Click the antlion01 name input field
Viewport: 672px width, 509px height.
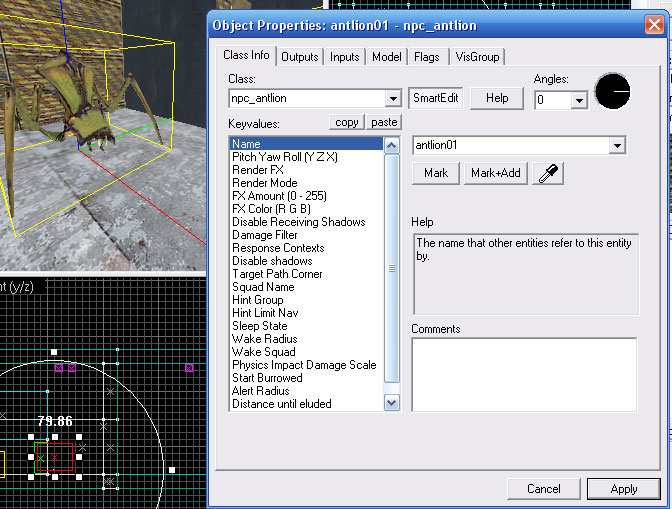[x=511, y=146]
